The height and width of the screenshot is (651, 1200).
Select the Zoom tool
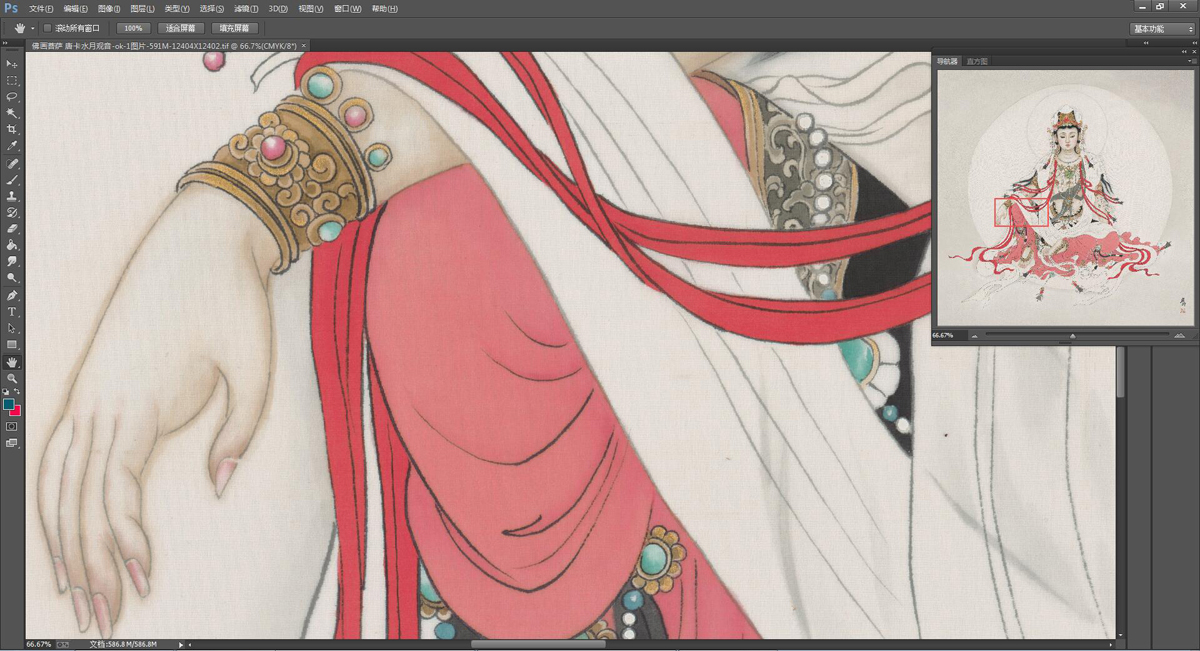[x=12, y=379]
